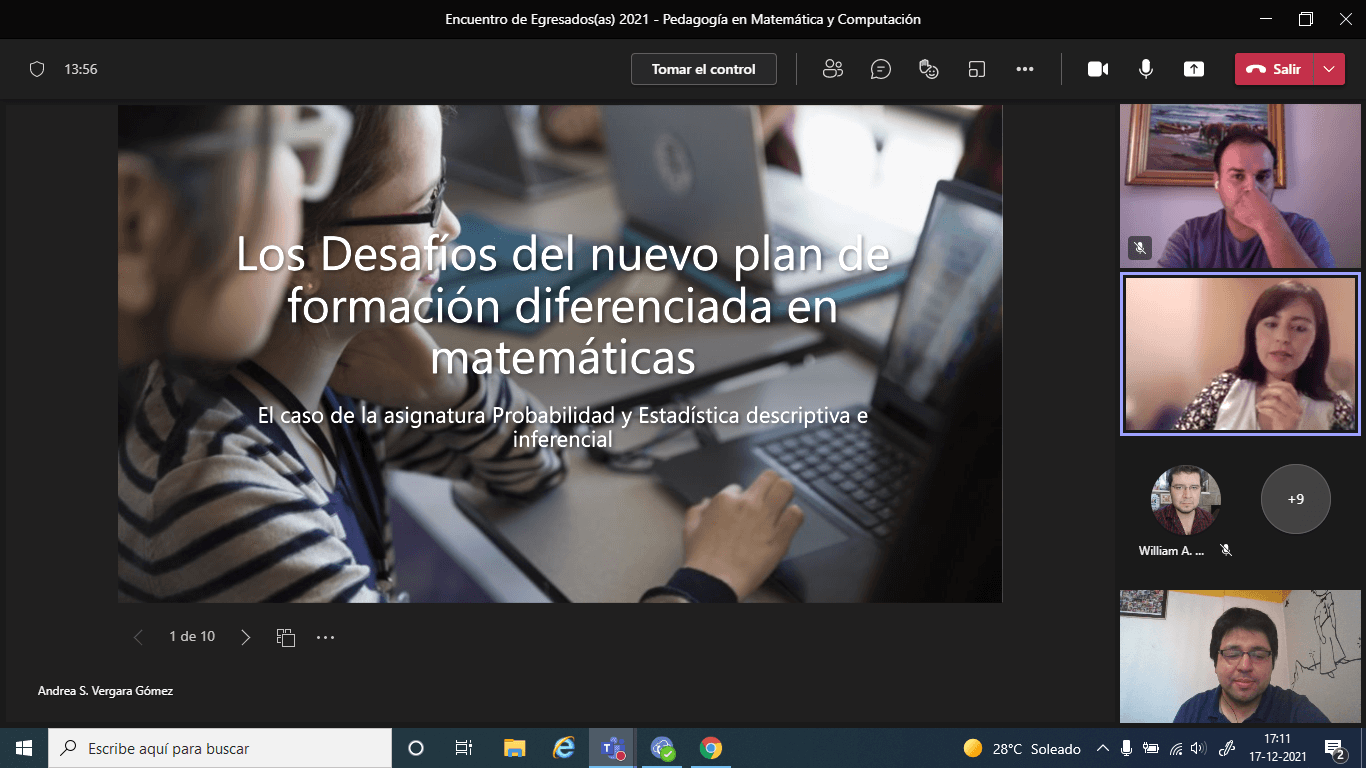
Task: Open Microsoft Teams in the taskbar
Action: tap(612, 748)
